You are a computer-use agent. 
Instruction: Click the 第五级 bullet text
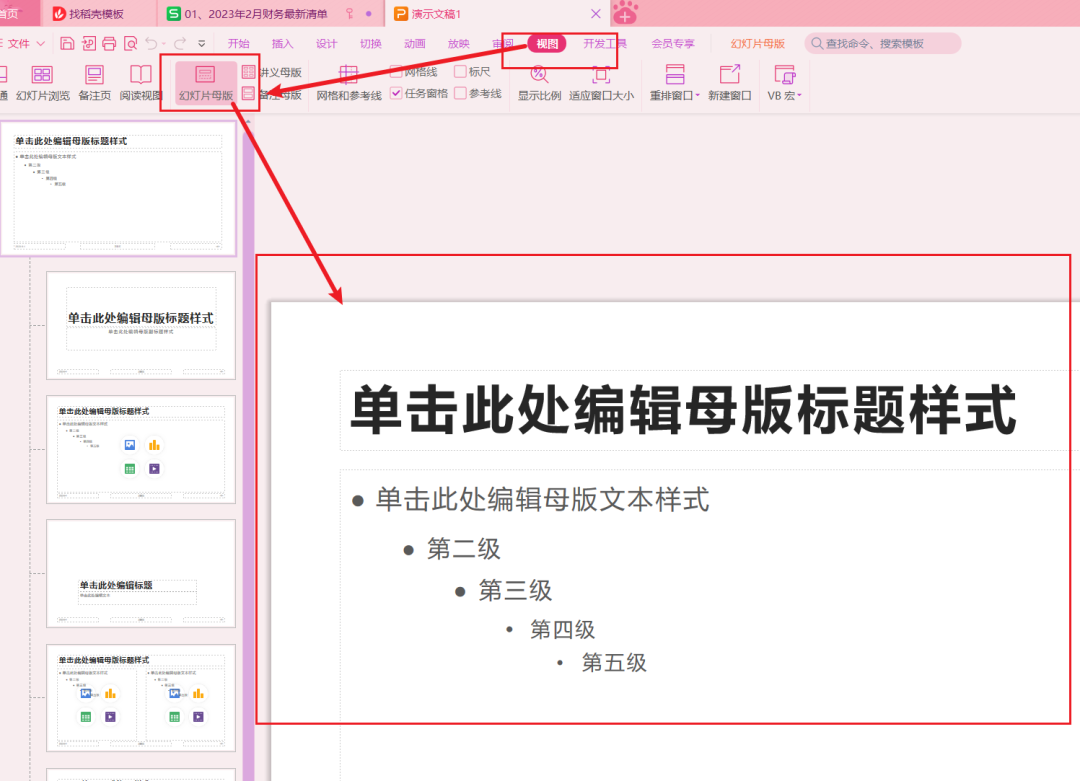pyautogui.click(x=614, y=663)
